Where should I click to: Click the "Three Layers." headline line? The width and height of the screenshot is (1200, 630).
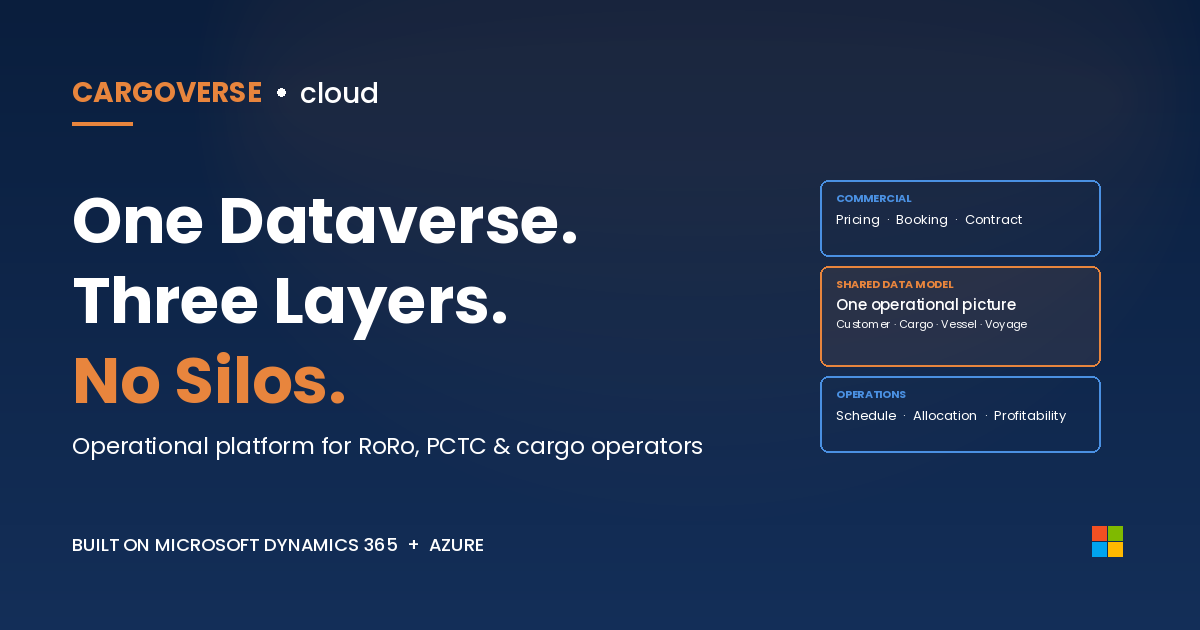290,301
